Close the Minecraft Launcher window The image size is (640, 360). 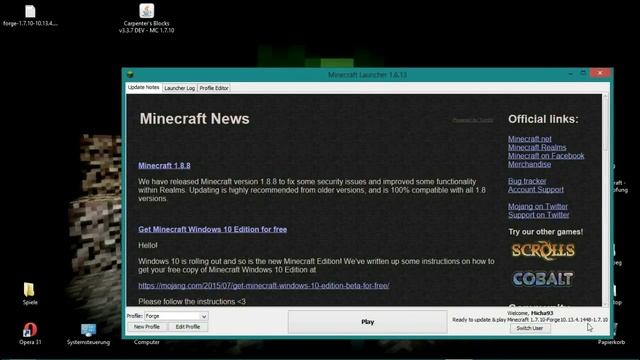click(600, 73)
